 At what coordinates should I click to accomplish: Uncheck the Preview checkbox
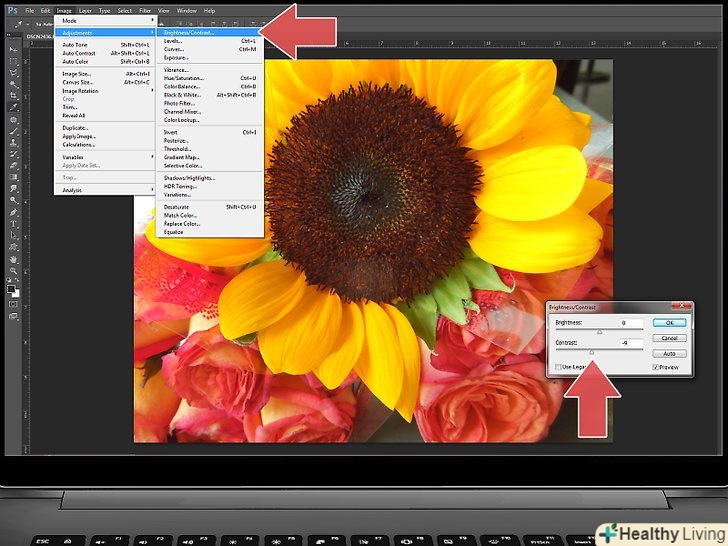click(x=656, y=367)
